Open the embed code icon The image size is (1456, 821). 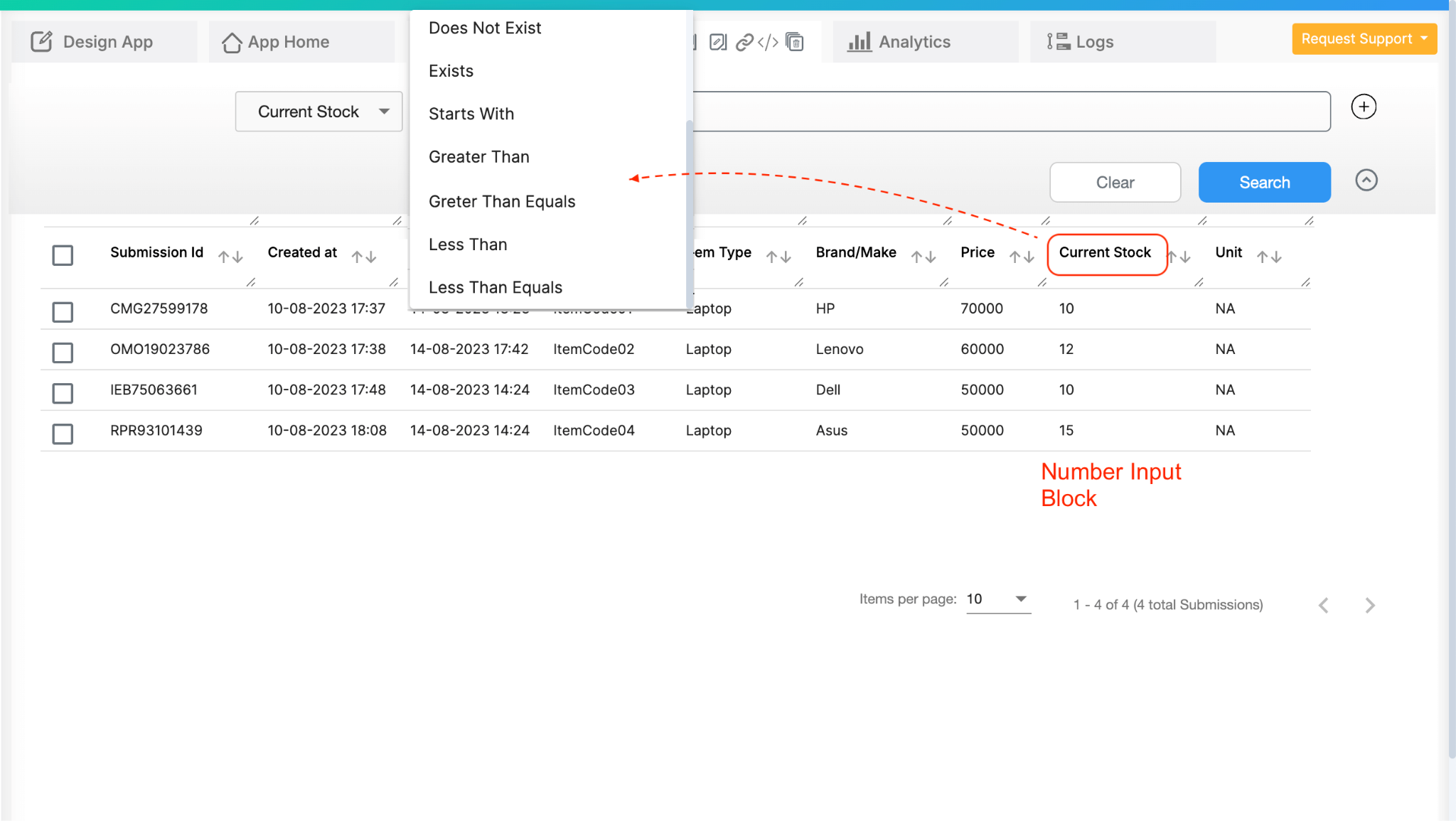tap(768, 43)
